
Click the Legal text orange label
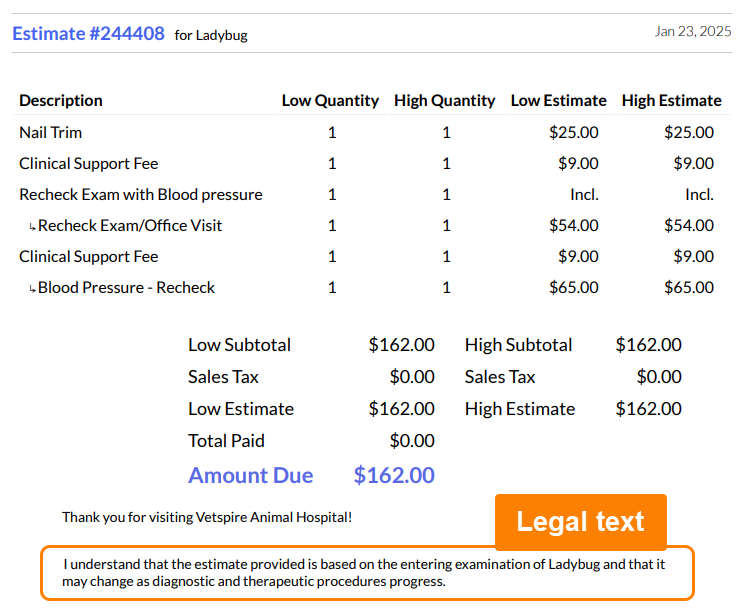coord(580,522)
